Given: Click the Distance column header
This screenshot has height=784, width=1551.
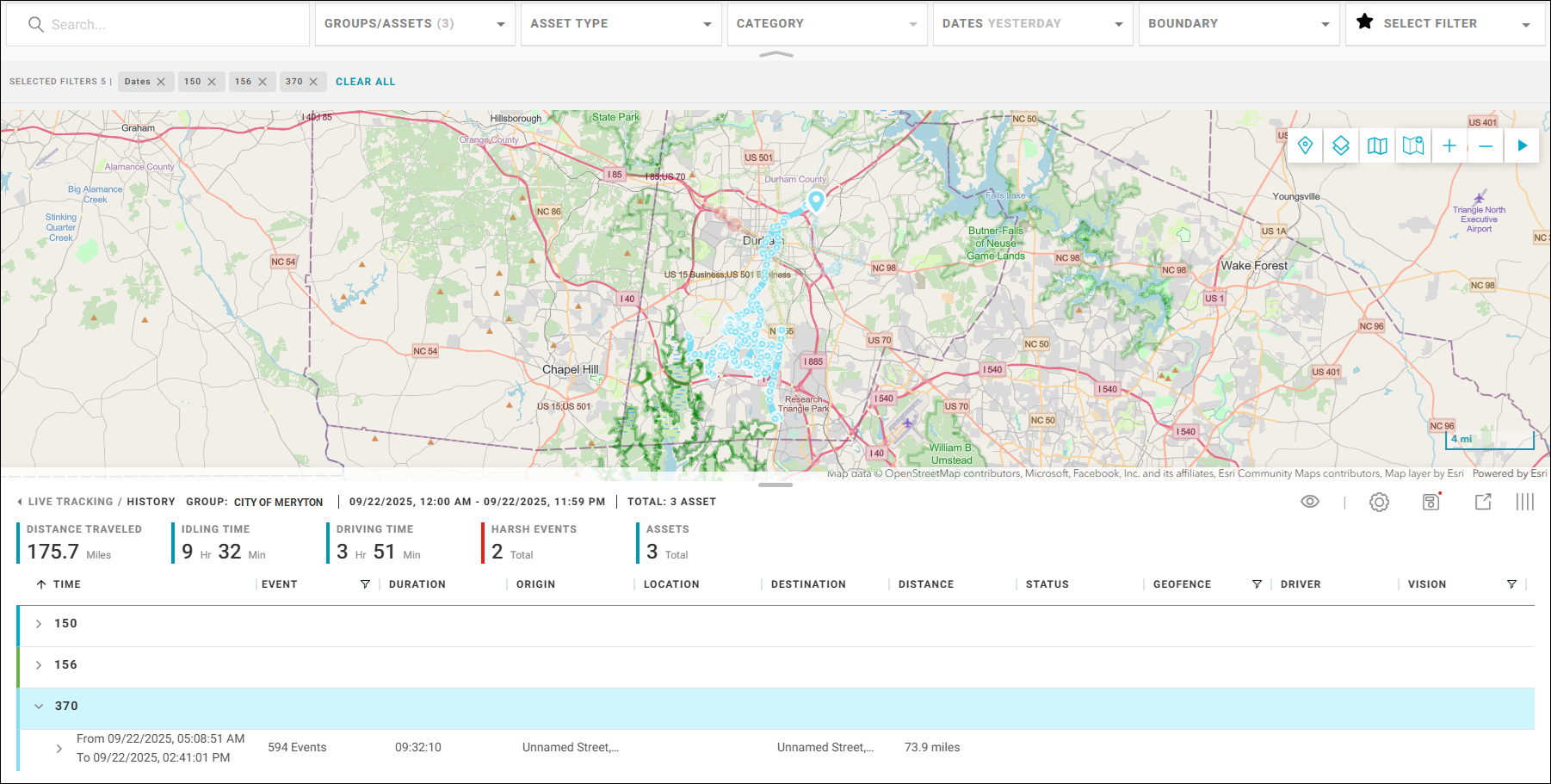Looking at the screenshot, I should [x=926, y=584].
